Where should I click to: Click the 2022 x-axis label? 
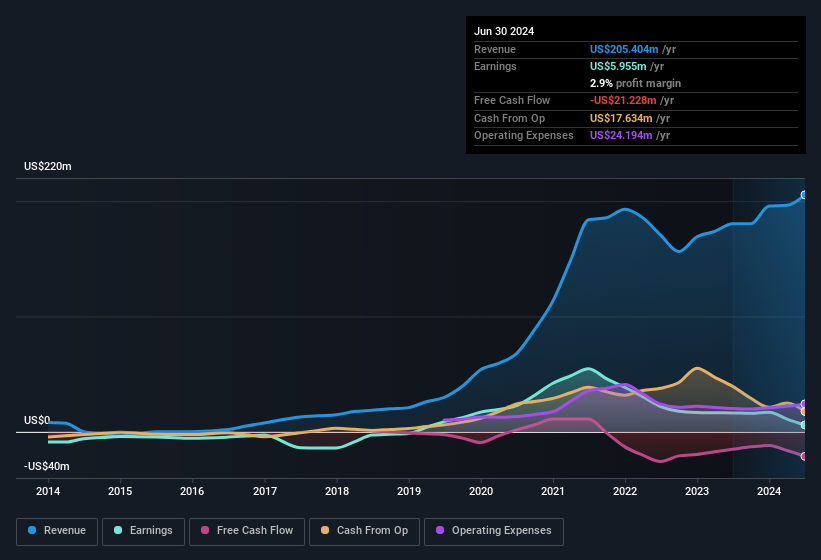[x=625, y=491]
